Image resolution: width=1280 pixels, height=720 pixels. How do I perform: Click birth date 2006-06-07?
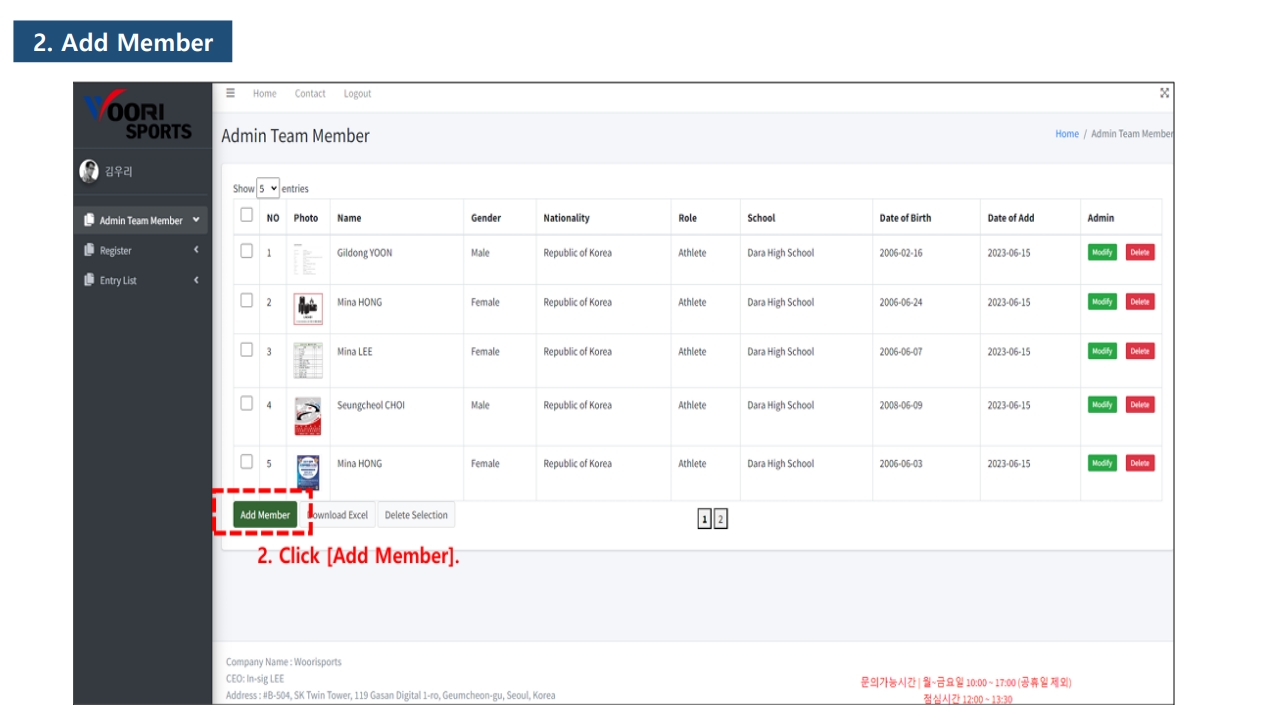tap(901, 352)
